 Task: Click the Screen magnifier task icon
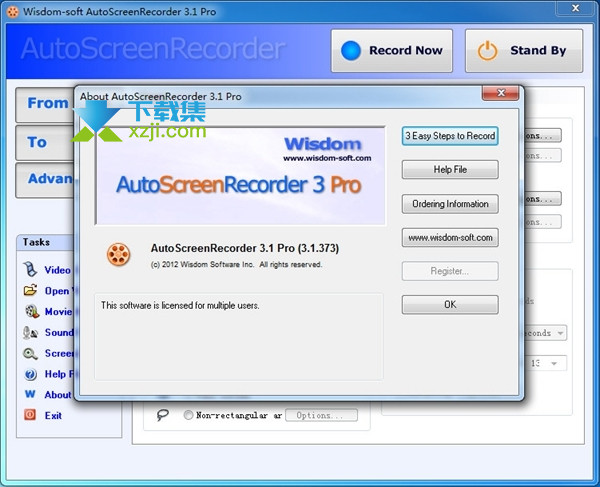[30, 353]
